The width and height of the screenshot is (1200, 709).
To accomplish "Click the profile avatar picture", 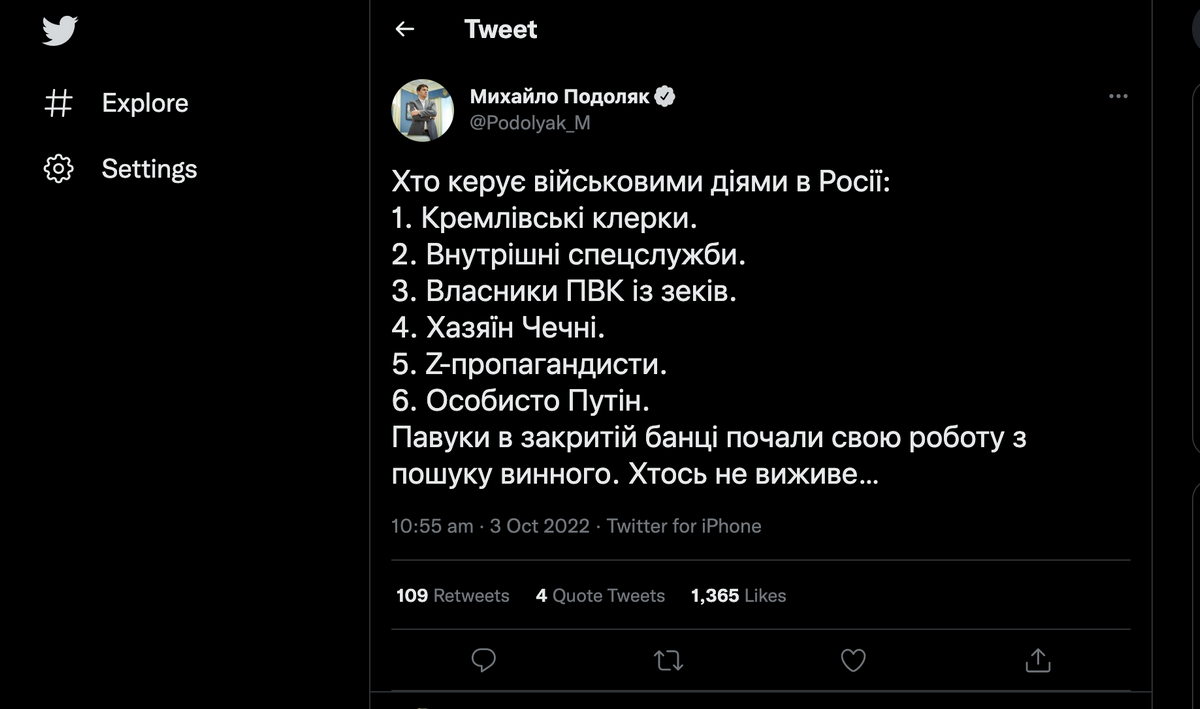I will [x=422, y=110].
